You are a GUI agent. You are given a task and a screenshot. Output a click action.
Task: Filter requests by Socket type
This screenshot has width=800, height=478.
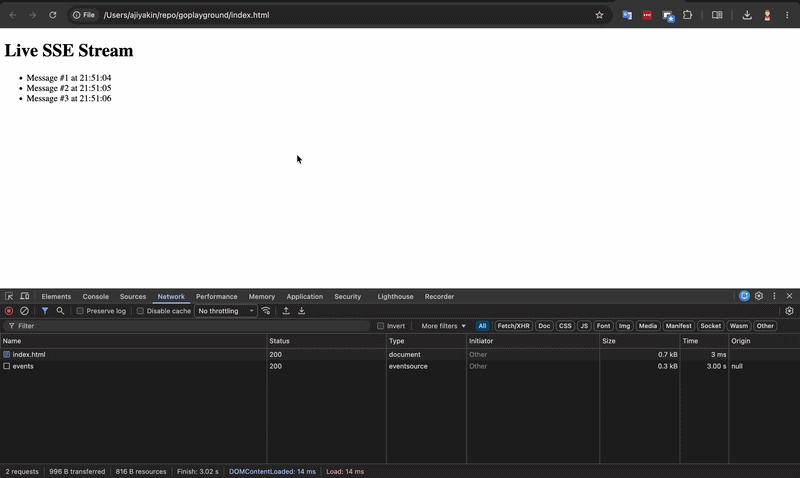coord(711,325)
